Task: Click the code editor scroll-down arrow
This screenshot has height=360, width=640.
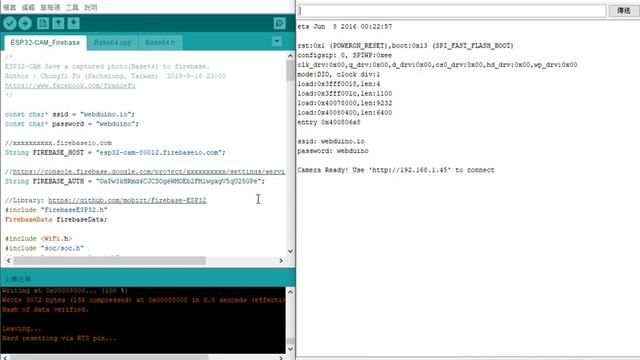Action: click(290, 251)
